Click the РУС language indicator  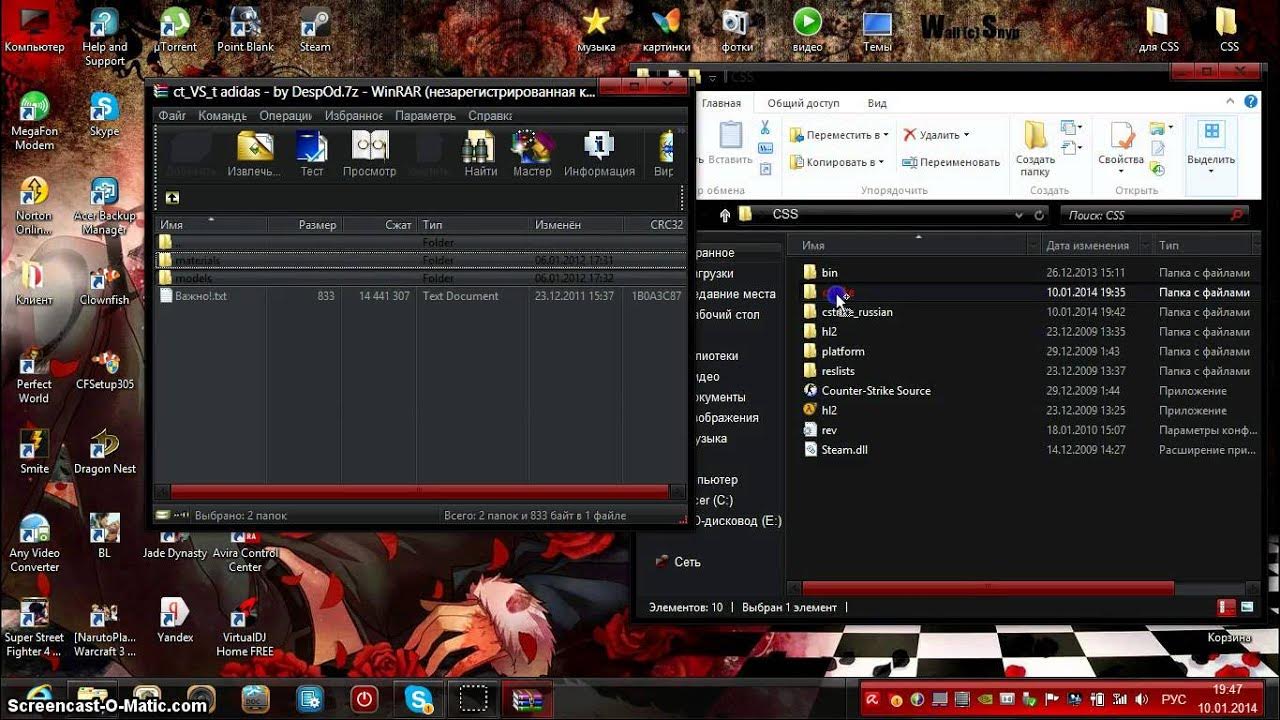(x=1174, y=699)
